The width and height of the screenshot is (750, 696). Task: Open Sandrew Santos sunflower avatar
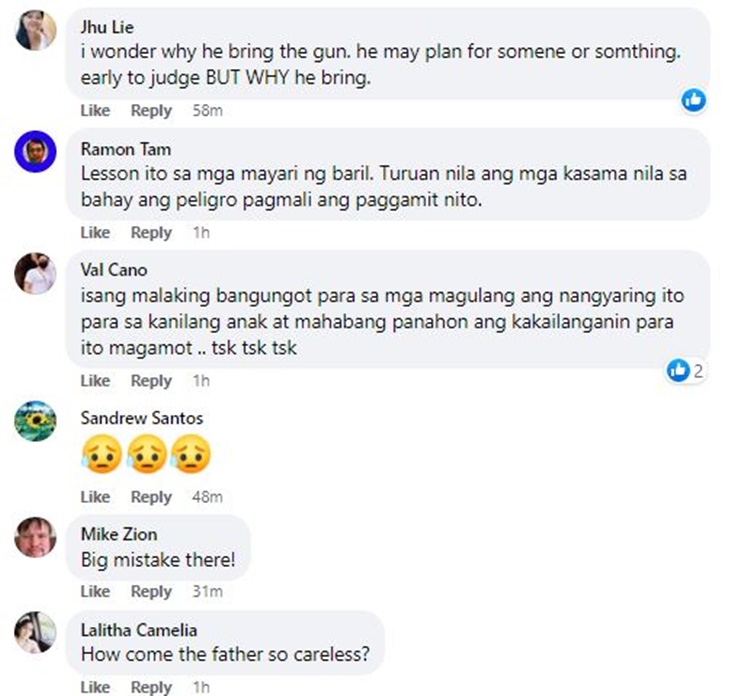point(35,420)
